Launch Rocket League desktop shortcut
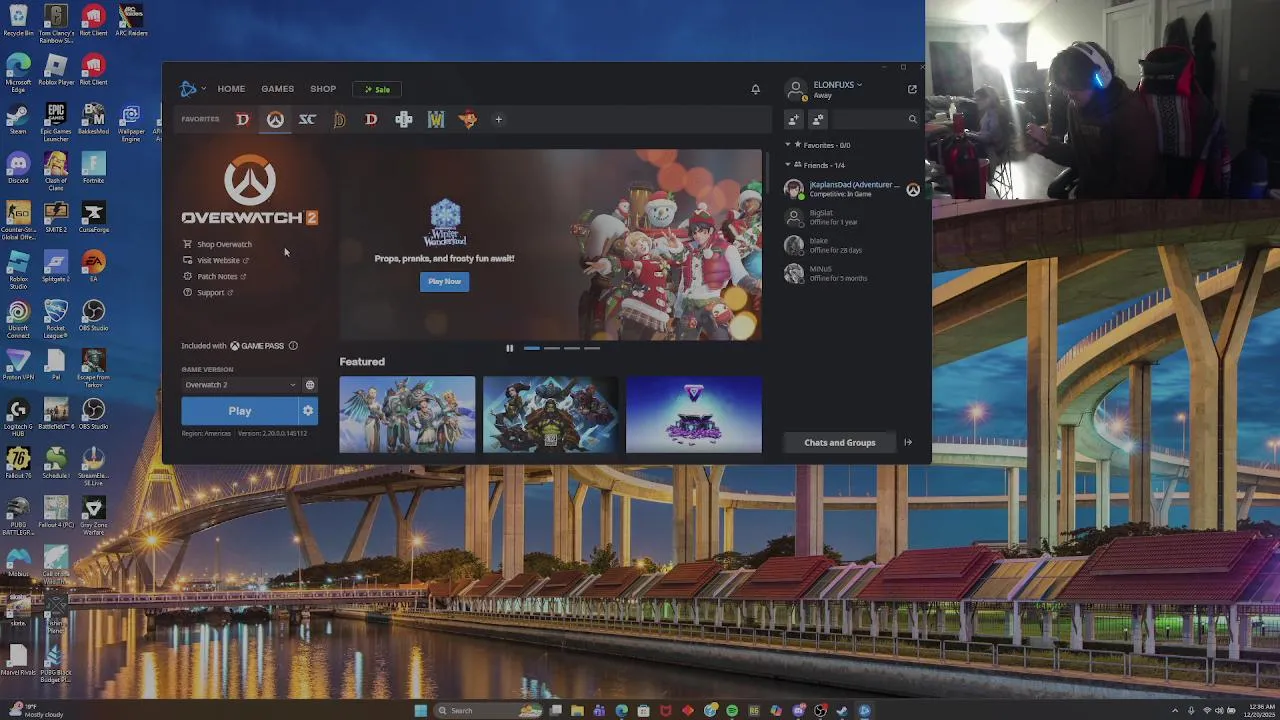Viewport: 1280px width, 720px height. pos(56,319)
